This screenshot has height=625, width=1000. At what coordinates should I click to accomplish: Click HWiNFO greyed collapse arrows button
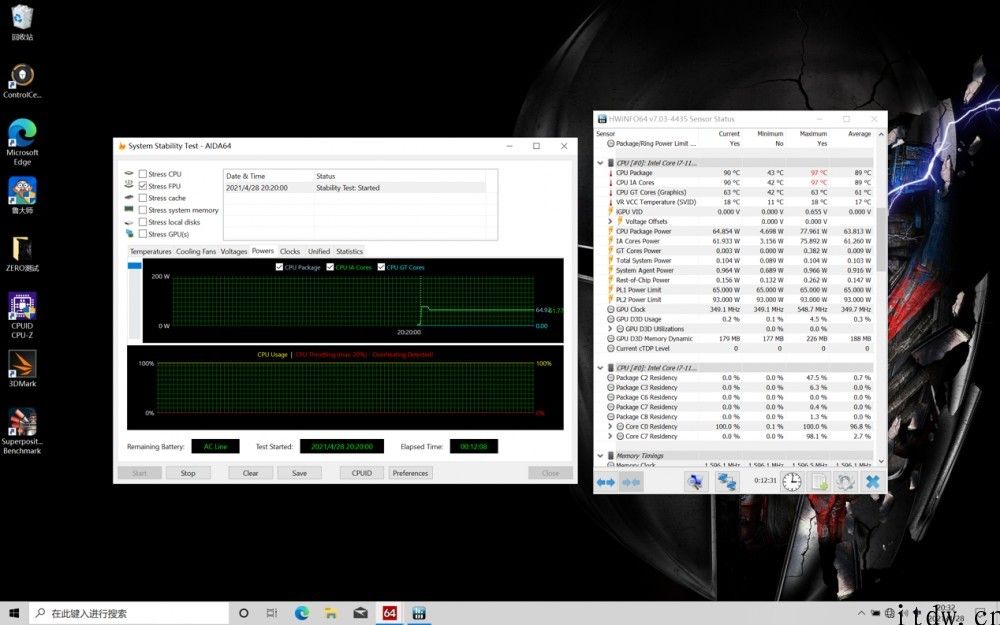click(631, 482)
